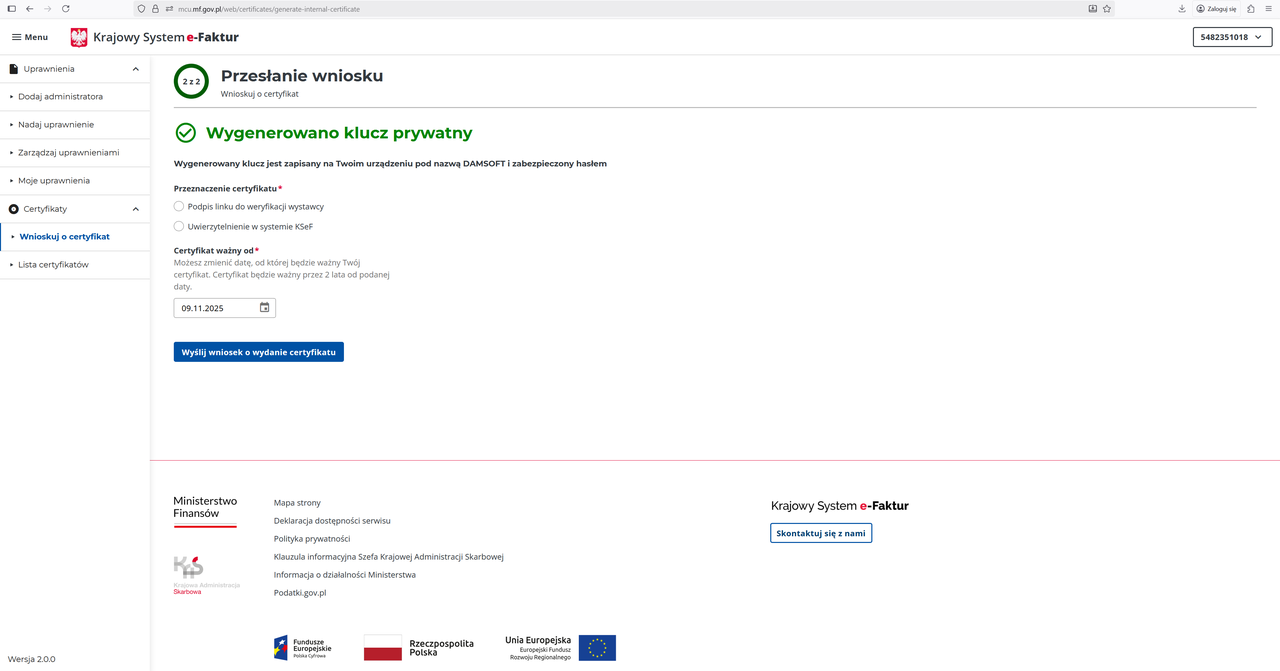
Task: Bookmark this page with the star icon
Action: coord(1107,9)
